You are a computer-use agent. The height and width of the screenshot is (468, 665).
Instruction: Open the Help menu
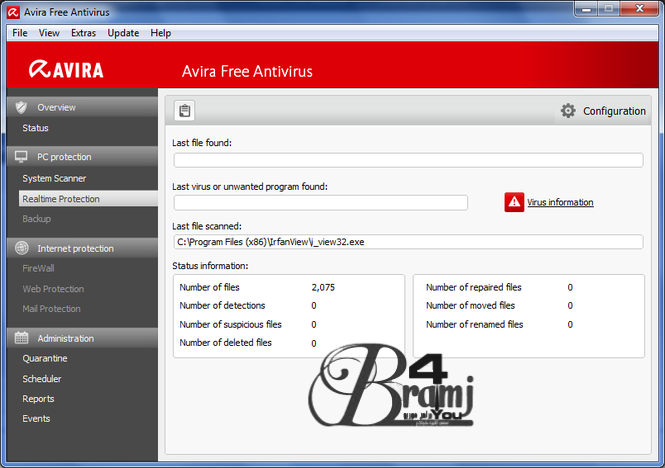click(161, 33)
